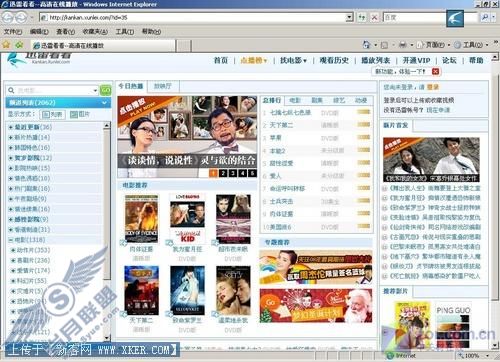Collapse the 电影(1318) tree category
Screen dimensions: 500x362
pos(11,240)
